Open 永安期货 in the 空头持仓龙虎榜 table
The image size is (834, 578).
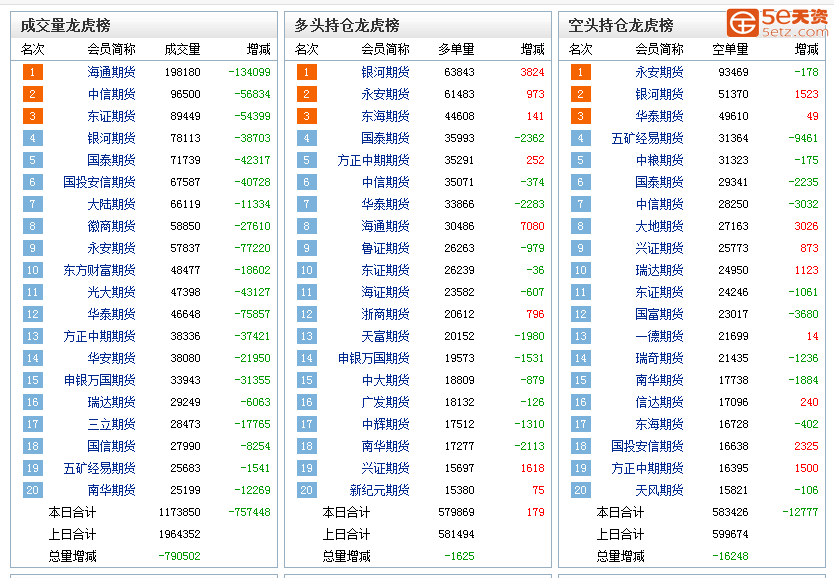point(659,72)
